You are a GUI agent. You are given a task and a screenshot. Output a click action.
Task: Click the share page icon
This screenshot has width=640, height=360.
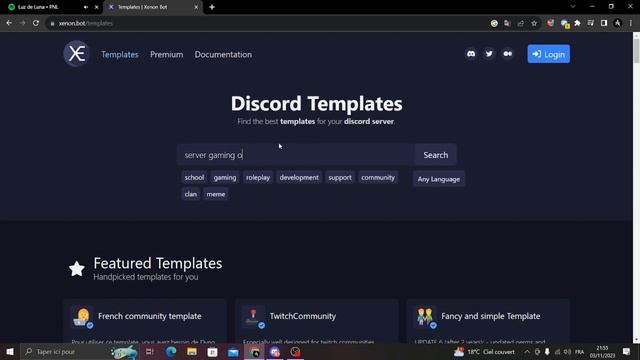coord(520,23)
